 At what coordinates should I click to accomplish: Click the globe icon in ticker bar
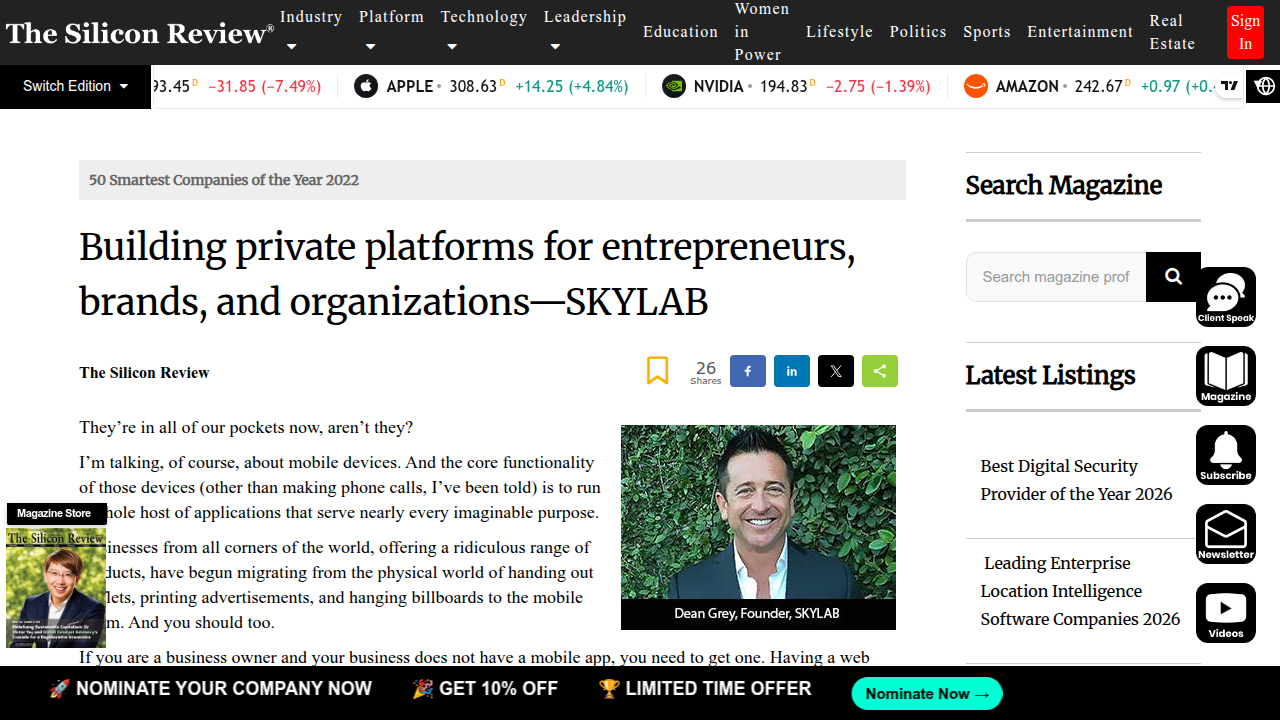[x=1265, y=86]
